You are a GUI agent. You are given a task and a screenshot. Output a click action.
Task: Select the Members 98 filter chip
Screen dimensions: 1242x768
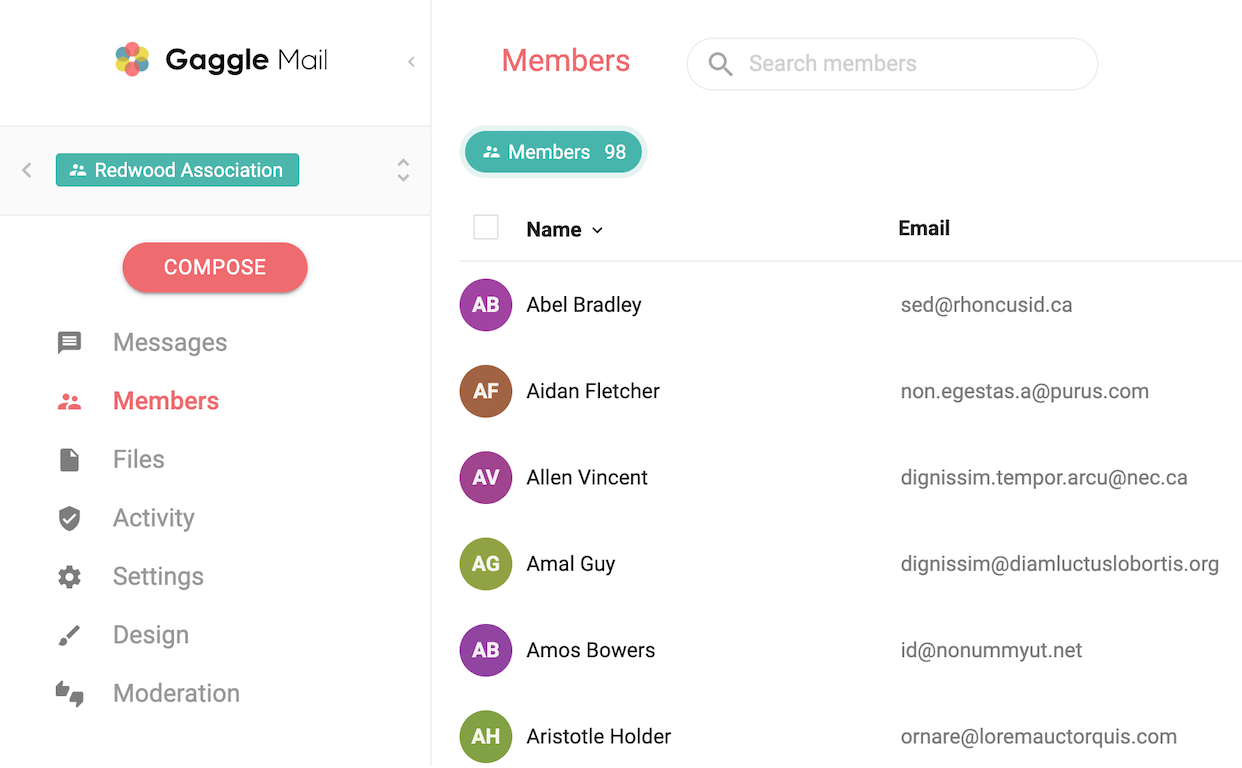coord(553,152)
